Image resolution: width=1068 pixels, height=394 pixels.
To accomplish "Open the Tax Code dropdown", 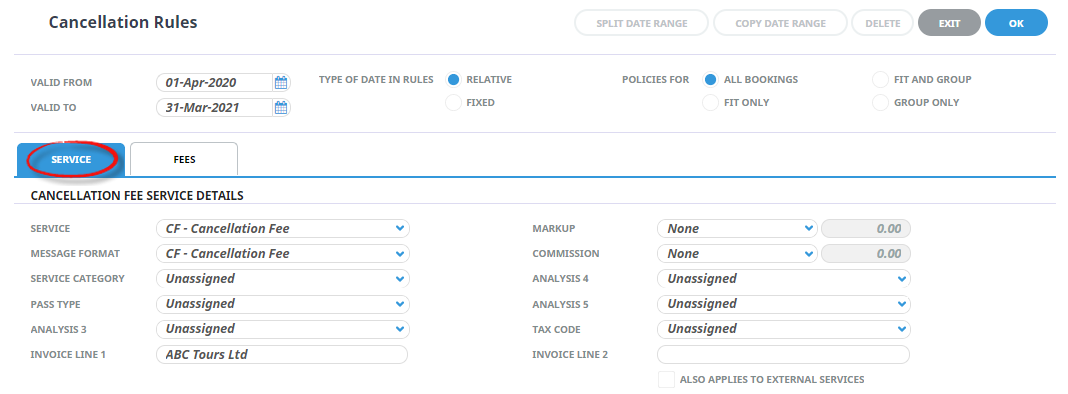I will (783, 329).
